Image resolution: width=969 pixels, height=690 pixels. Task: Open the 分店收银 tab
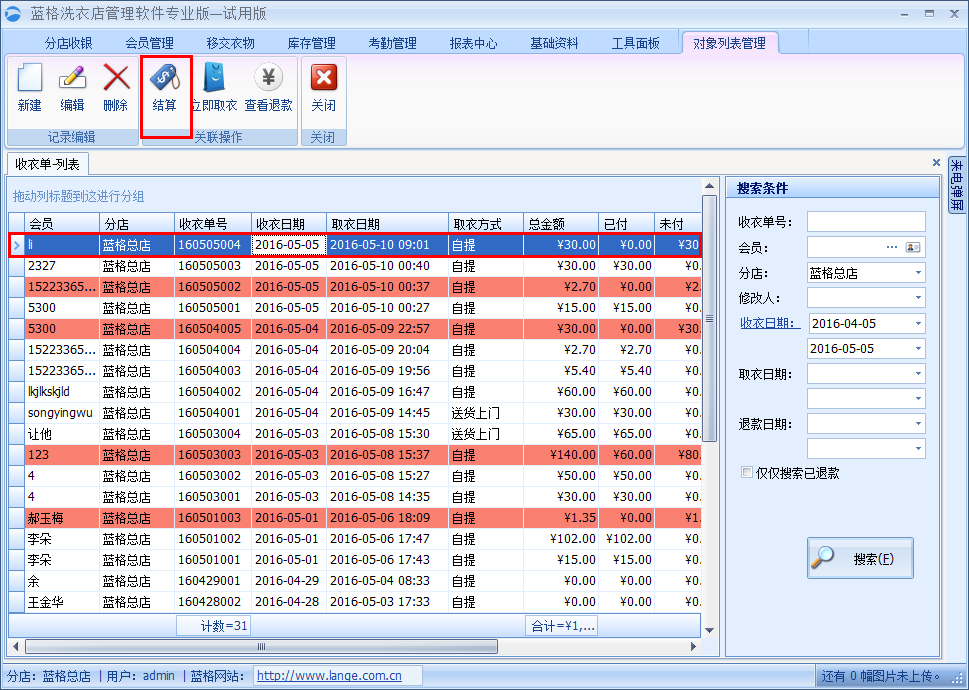pos(69,43)
